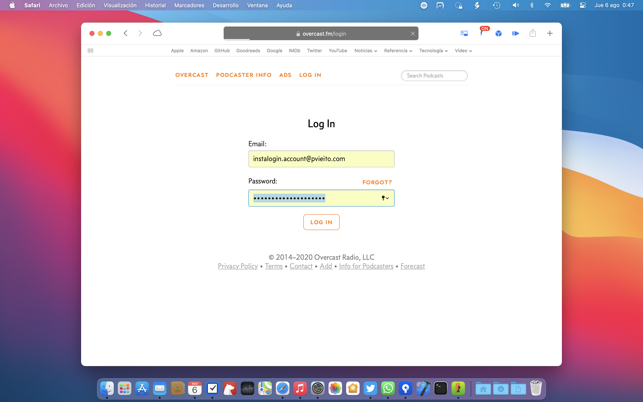This screenshot has height=402, width=643.
Task: Open the PODCASTER INFO nav link
Action: (x=244, y=75)
